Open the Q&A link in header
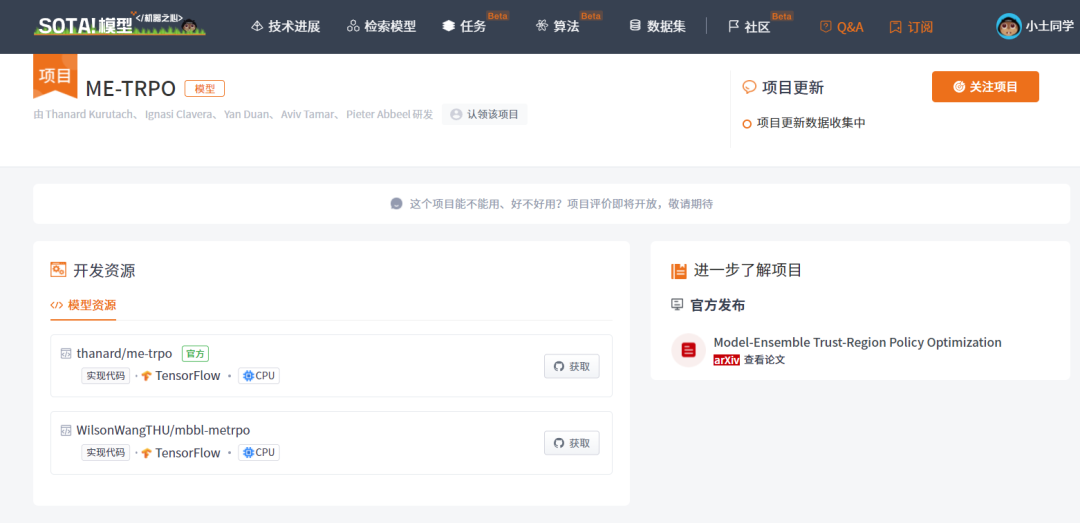The image size is (1080, 523). [x=841, y=27]
